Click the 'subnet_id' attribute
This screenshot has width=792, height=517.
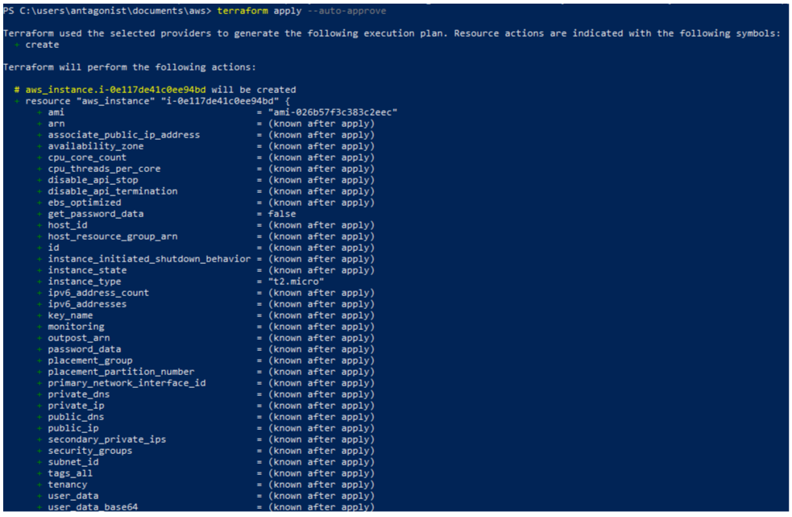(x=73, y=462)
